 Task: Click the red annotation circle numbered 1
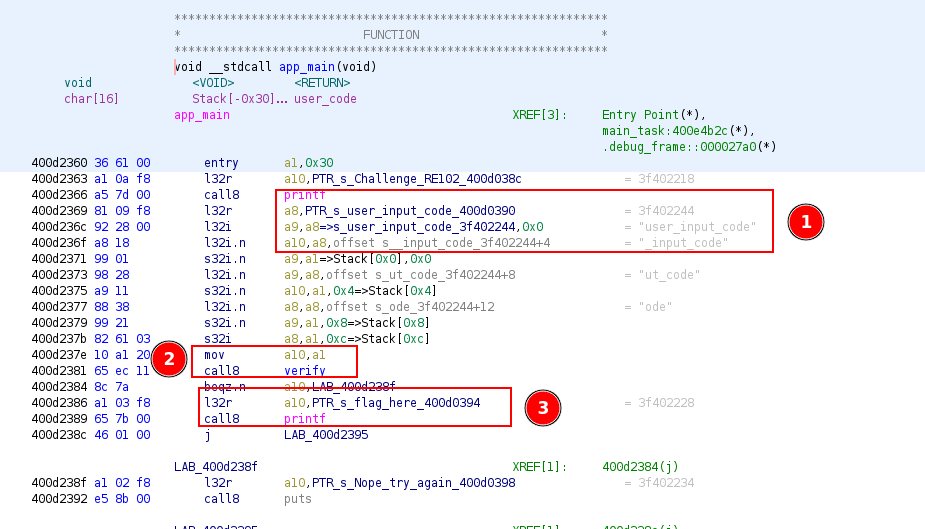[805, 222]
